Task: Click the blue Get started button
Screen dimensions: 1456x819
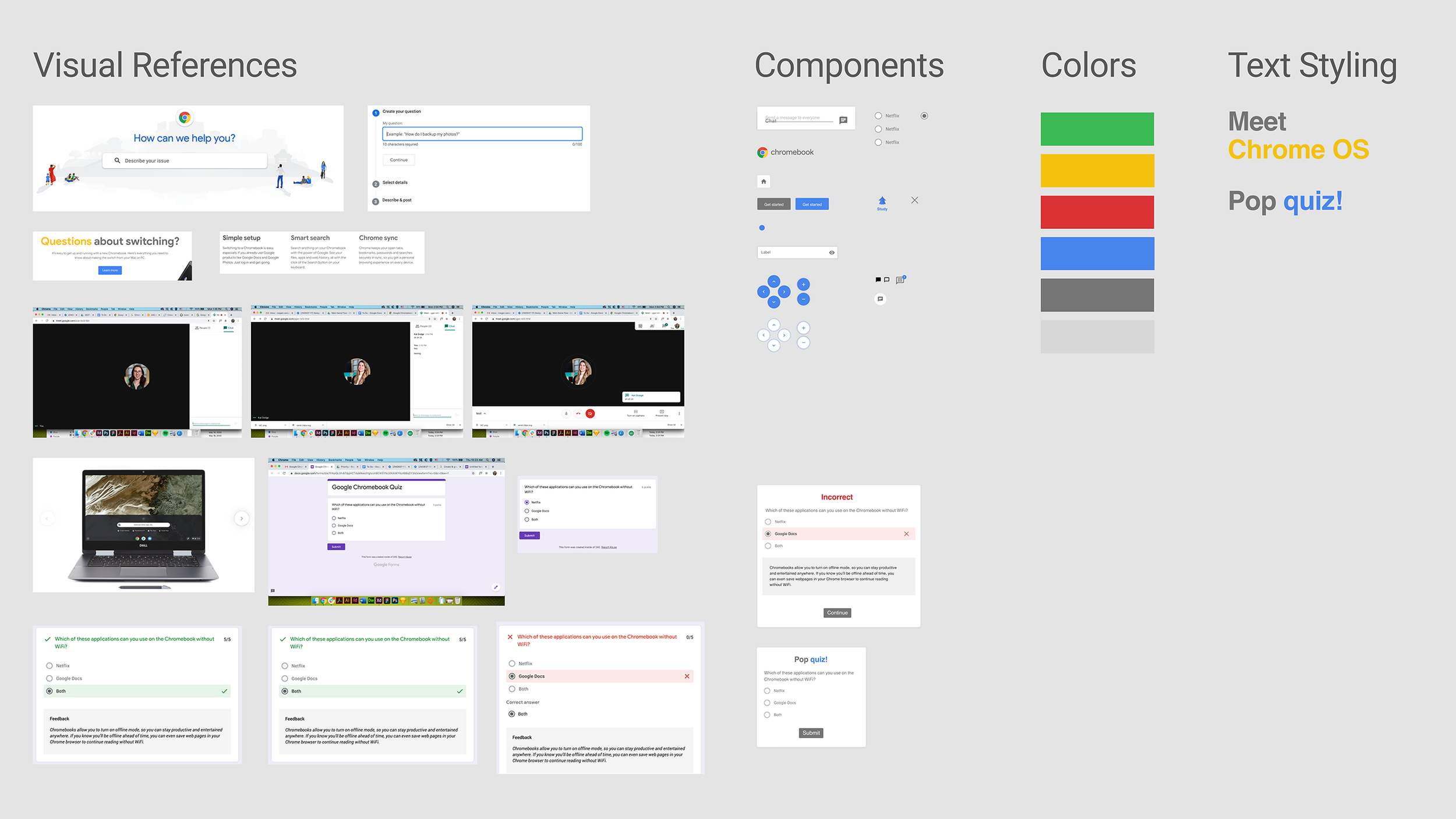Action: (812, 204)
